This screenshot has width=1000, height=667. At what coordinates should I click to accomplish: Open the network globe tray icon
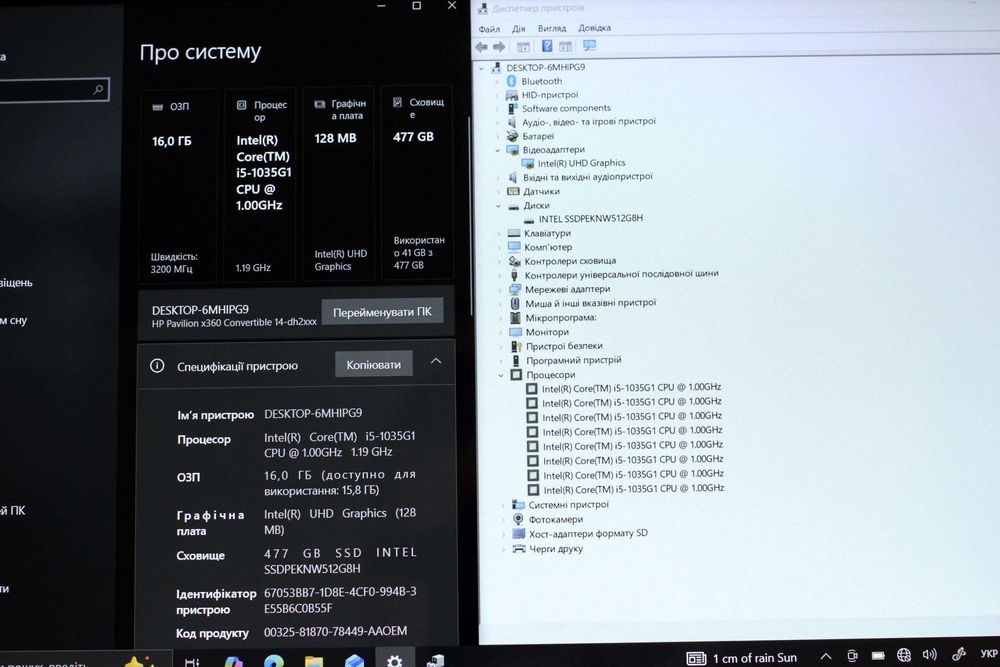point(904,655)
